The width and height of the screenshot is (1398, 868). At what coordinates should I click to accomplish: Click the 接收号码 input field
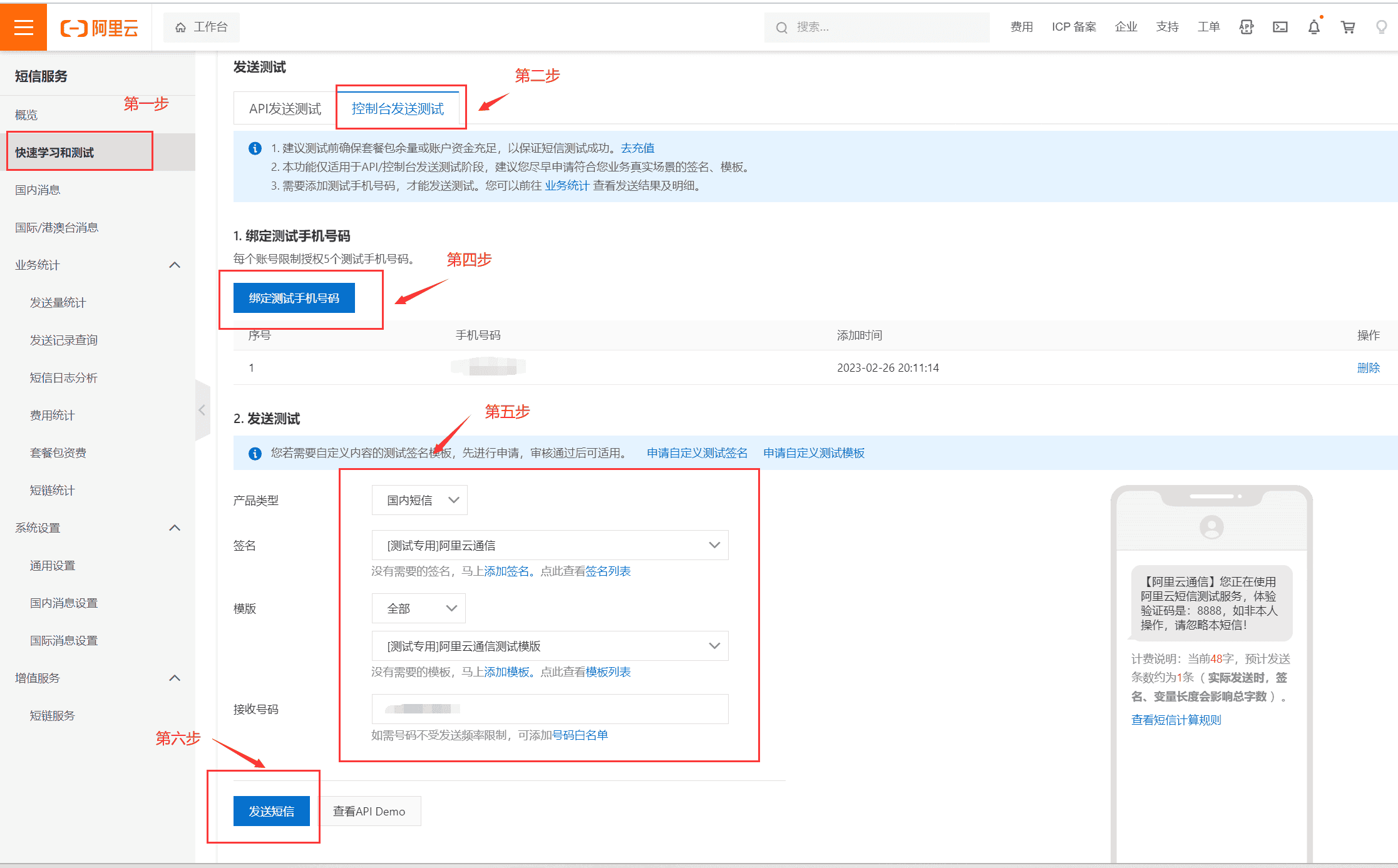[x=550, y=709]
